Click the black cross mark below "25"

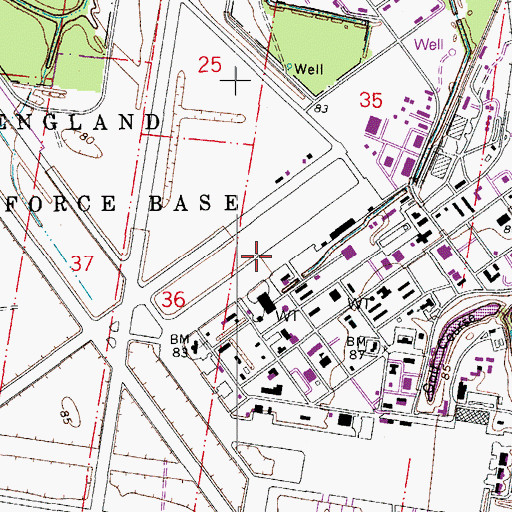point(236,81)
